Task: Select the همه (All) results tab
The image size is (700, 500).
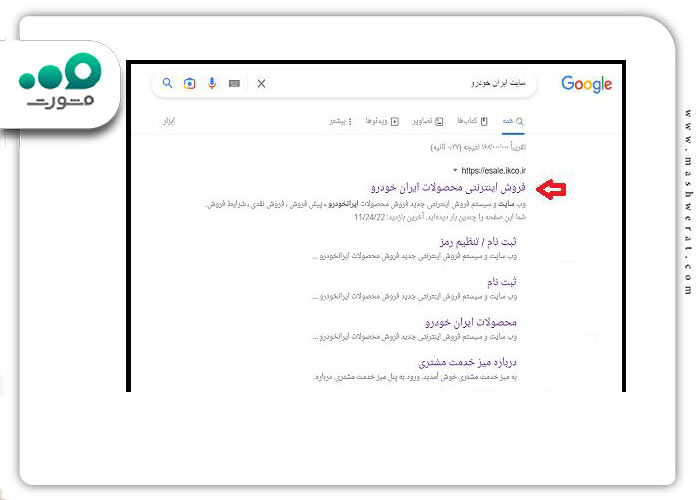Action: pos(513,121)
